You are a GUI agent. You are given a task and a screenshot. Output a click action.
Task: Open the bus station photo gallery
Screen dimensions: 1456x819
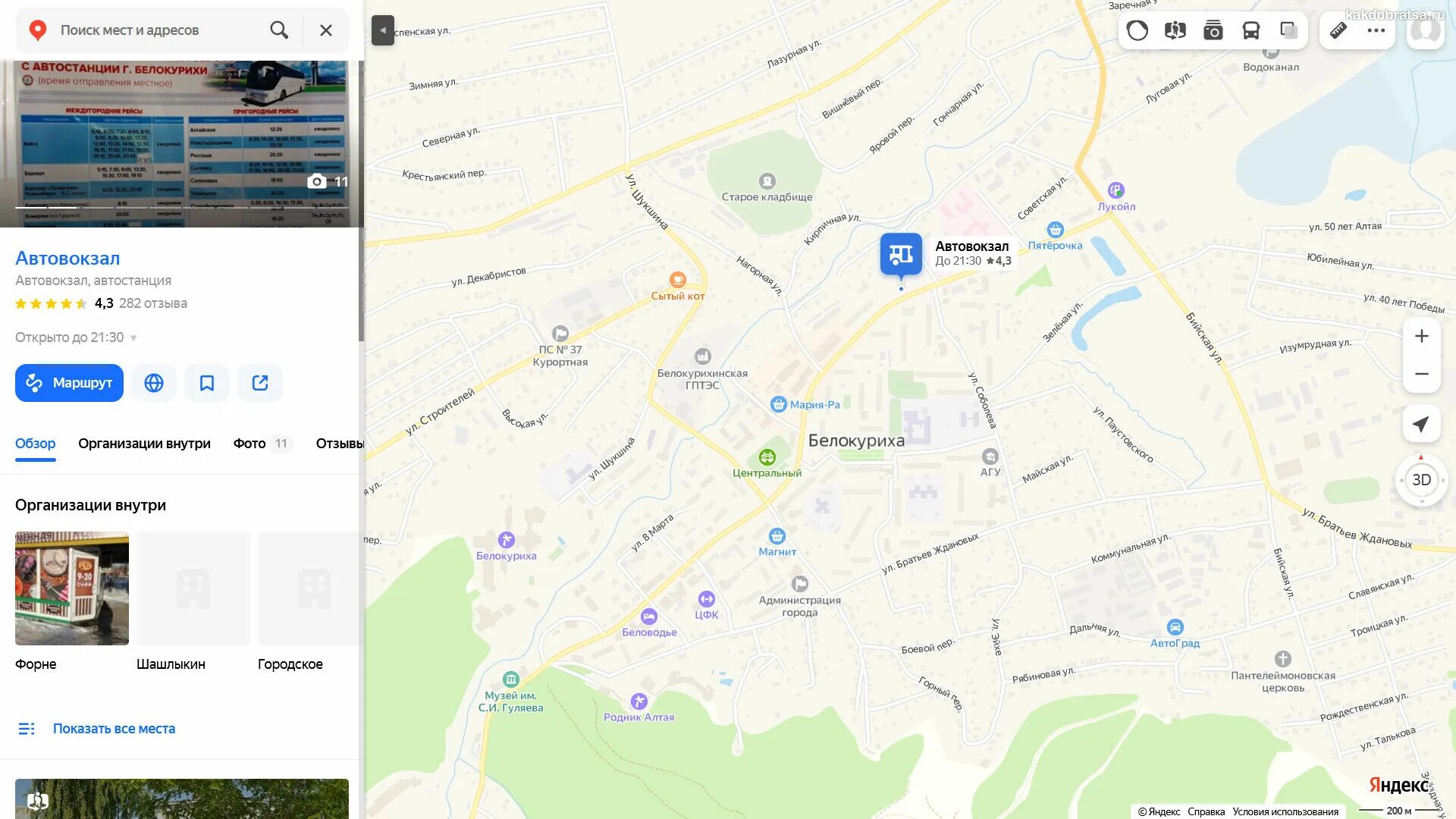point(182,144)
